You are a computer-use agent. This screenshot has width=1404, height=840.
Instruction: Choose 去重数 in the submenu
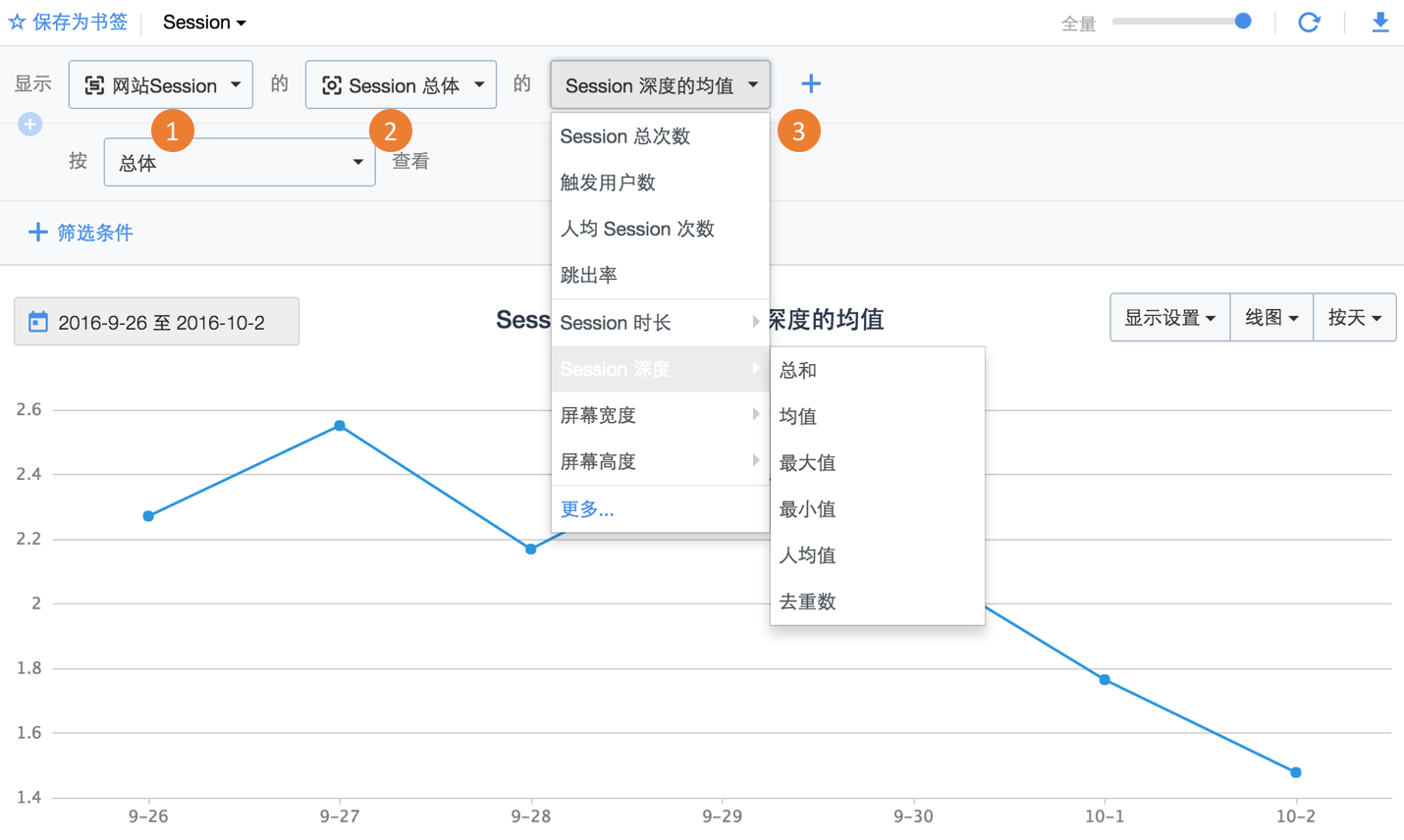[x=807, y=602]
